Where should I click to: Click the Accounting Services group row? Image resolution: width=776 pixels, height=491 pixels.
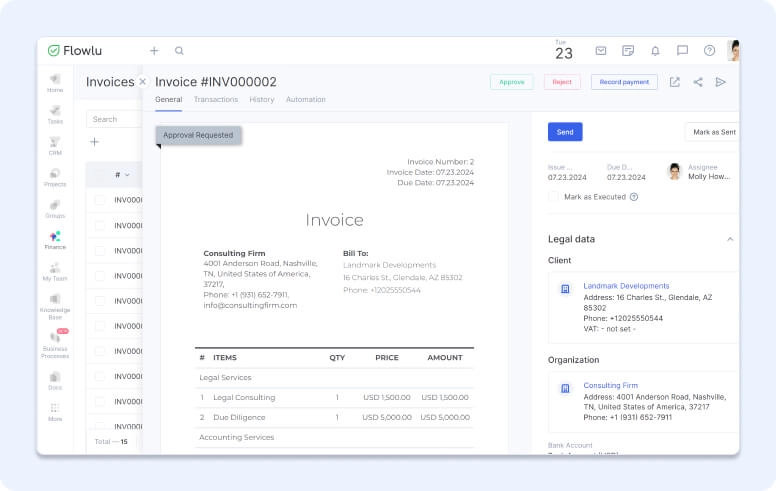(x=334, y=438)
